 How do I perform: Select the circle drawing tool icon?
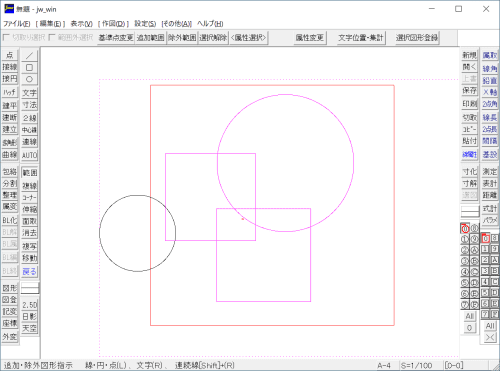coord(29,79)
